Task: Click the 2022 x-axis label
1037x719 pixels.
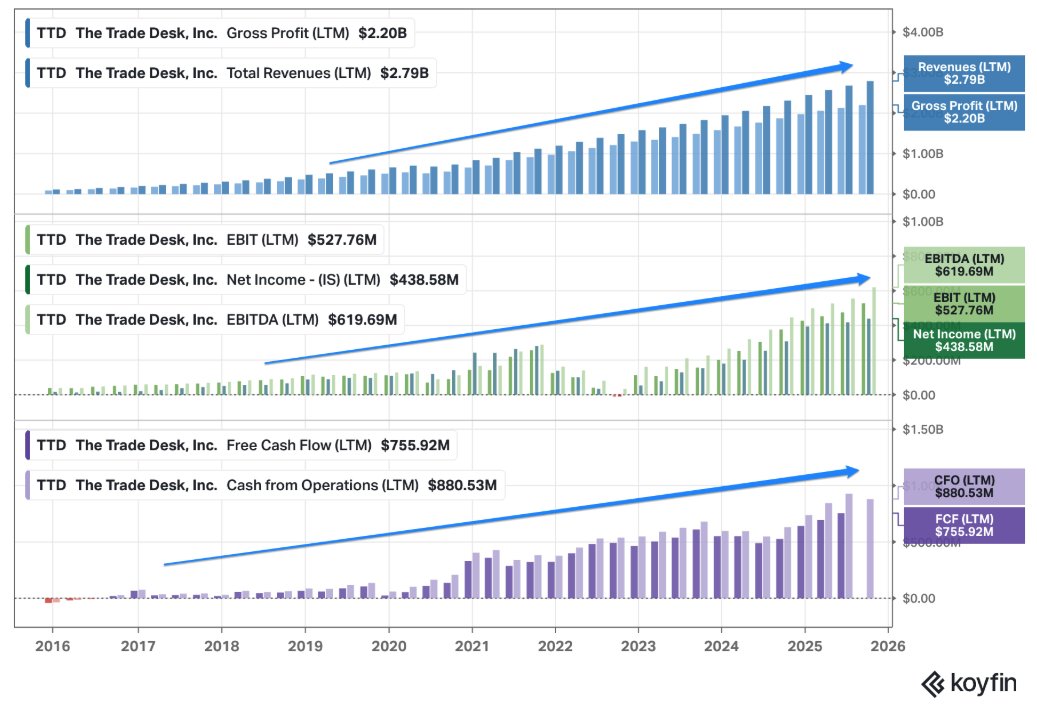Action: point(555,646)
